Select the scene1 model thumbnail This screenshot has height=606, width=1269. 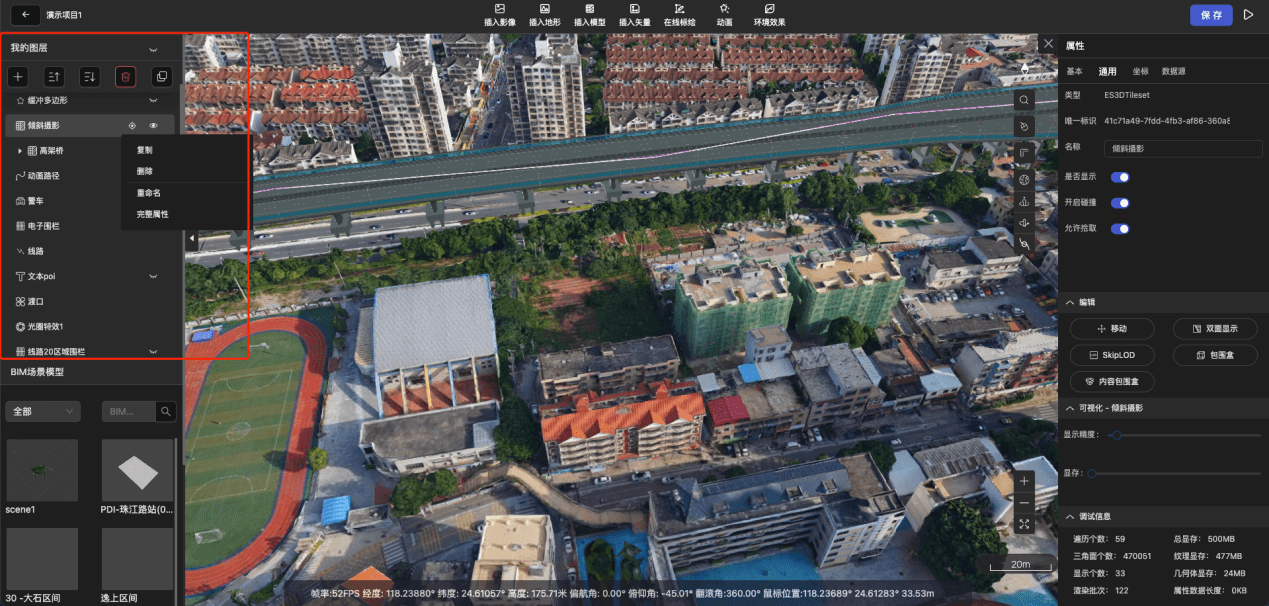click(x=42, y=470)
